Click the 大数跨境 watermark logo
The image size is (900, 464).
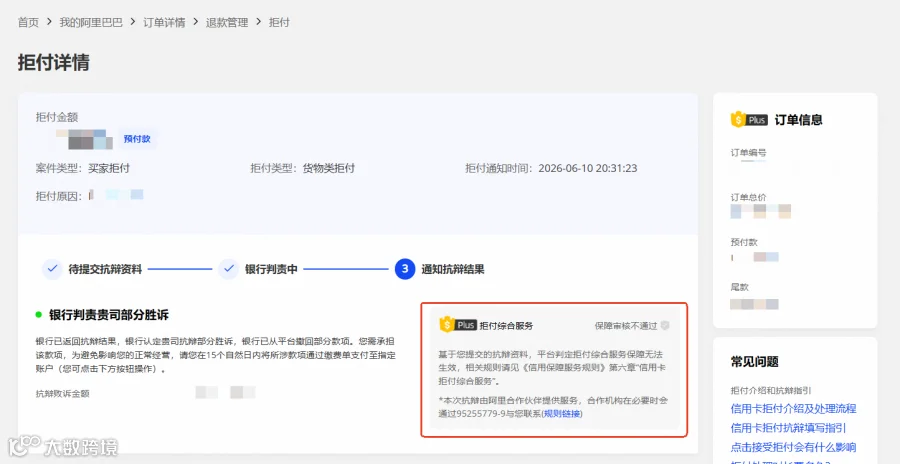(x=63, y=446)
